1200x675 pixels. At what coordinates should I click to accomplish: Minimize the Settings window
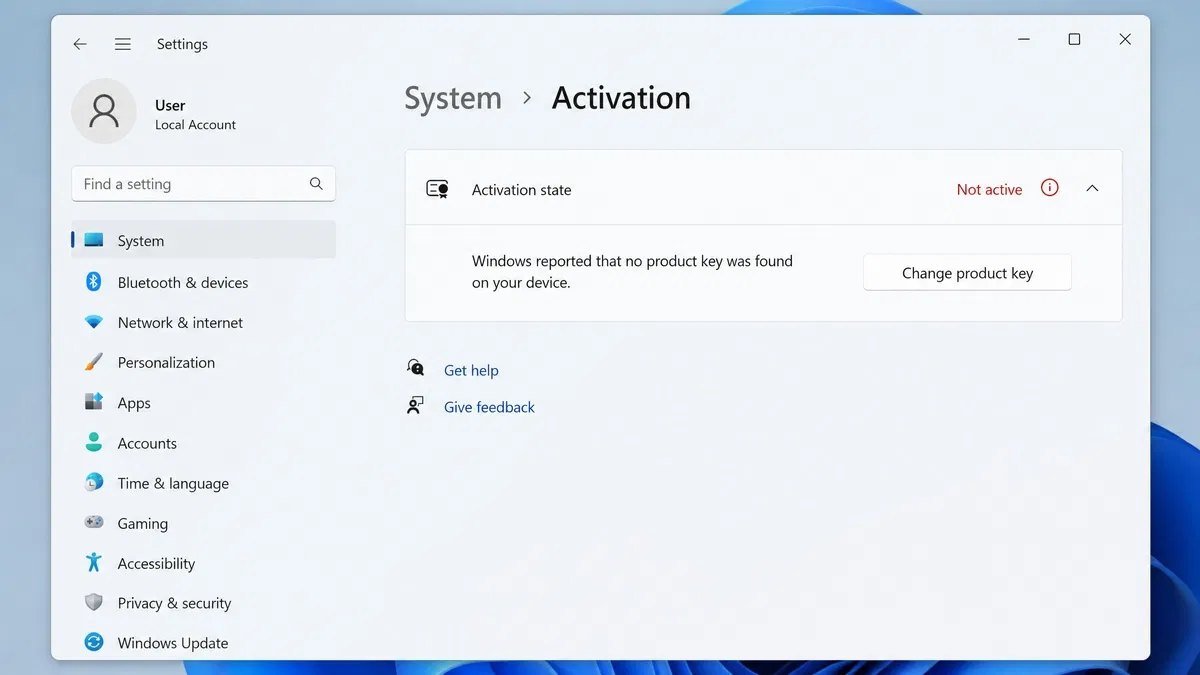(1024, 39)
